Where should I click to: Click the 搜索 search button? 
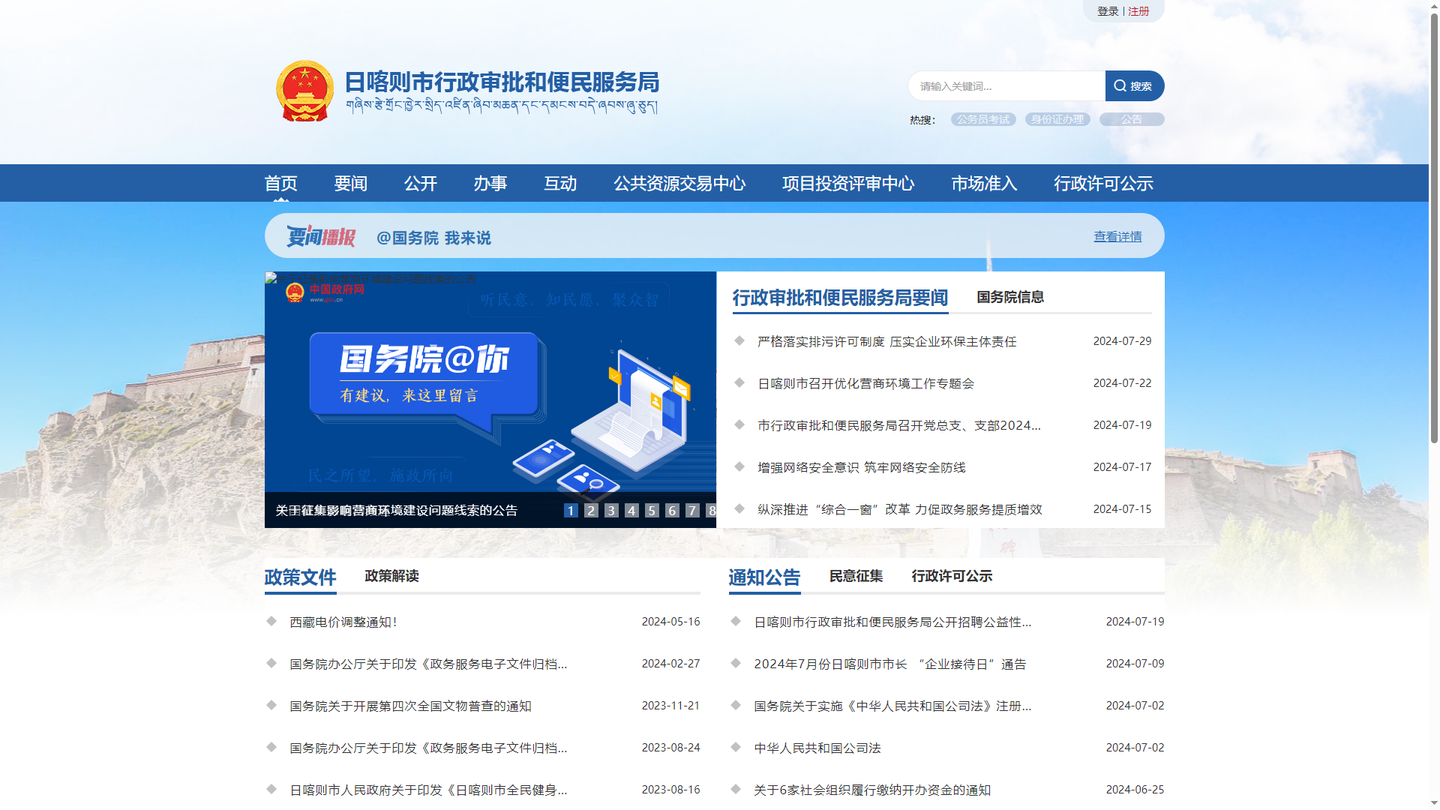1134,86
